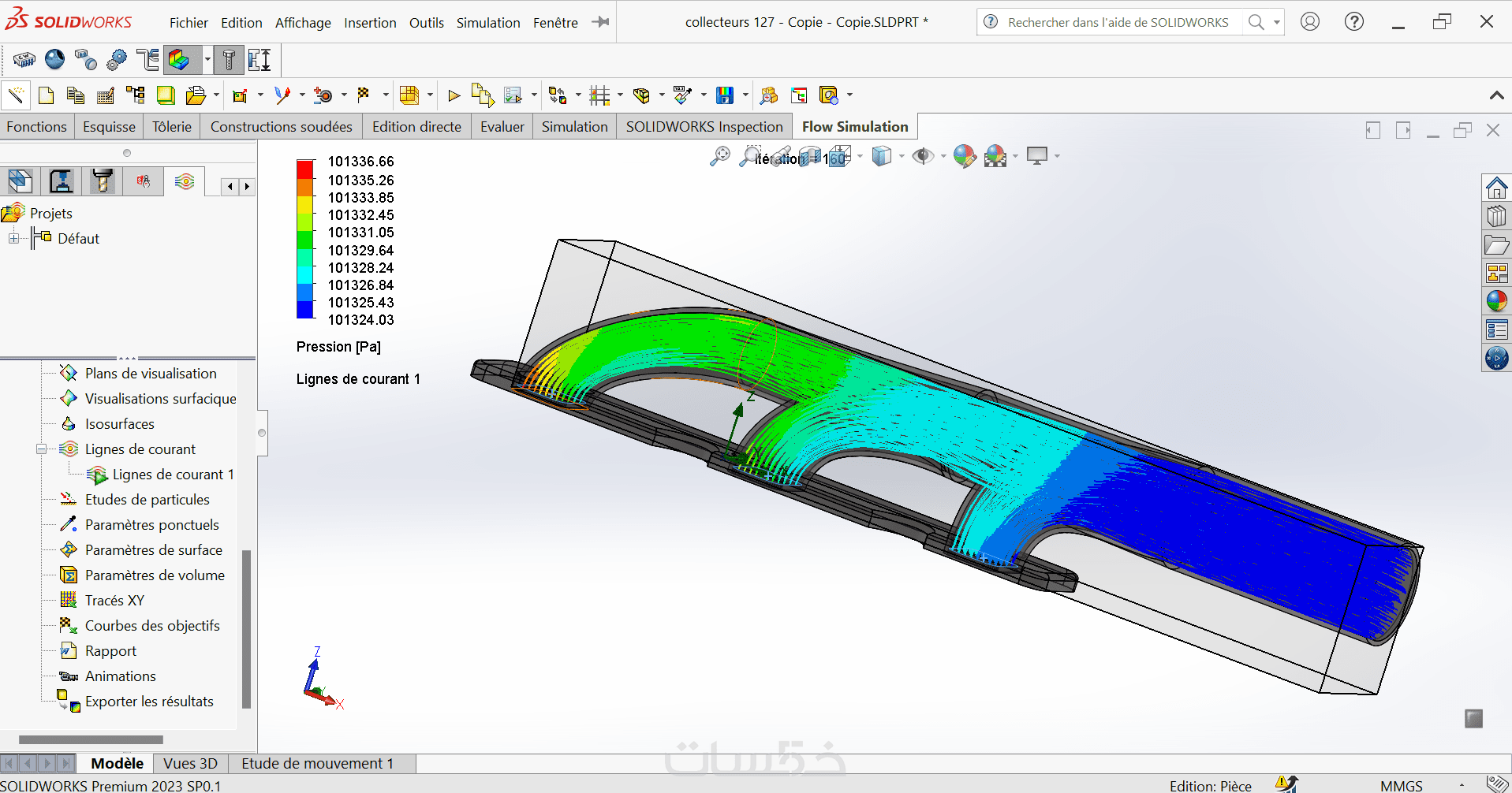Open the view palette icon in task pane
Screen dimensions: 1512x793
click(x=1496, y=273)
